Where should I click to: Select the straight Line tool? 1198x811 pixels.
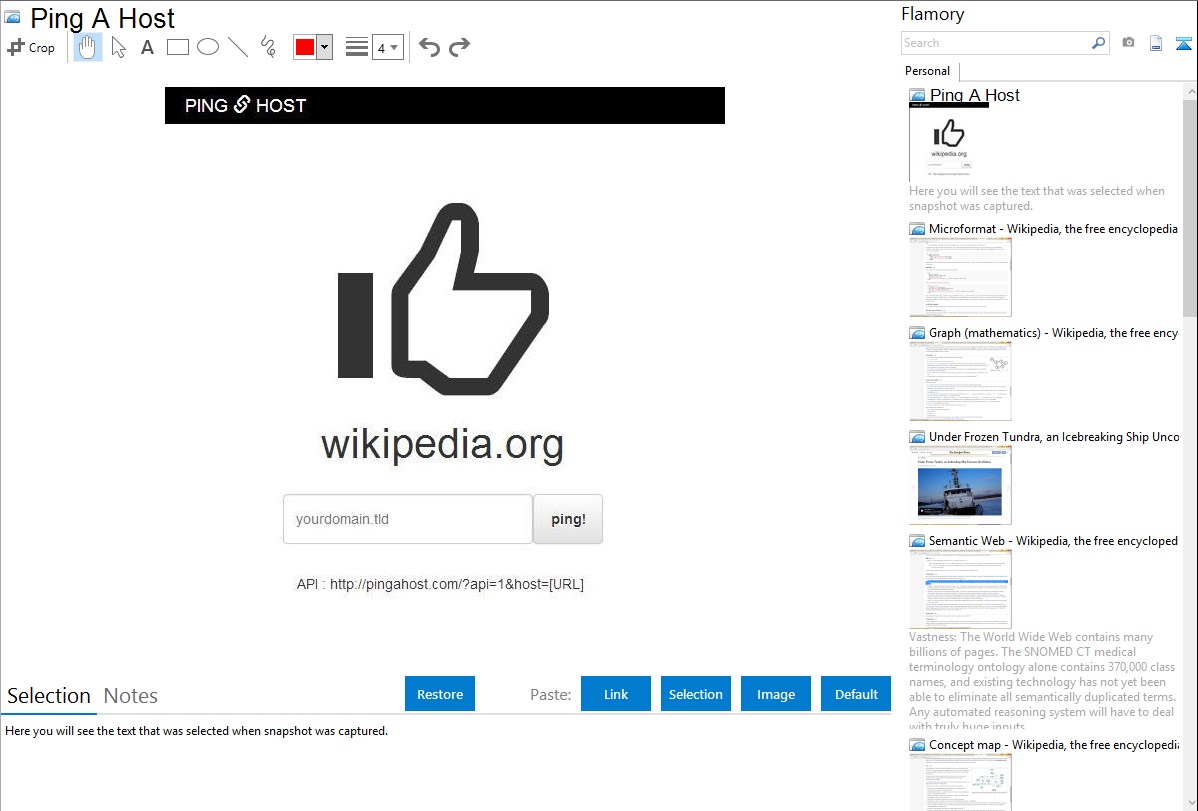(x=238, y=47)
